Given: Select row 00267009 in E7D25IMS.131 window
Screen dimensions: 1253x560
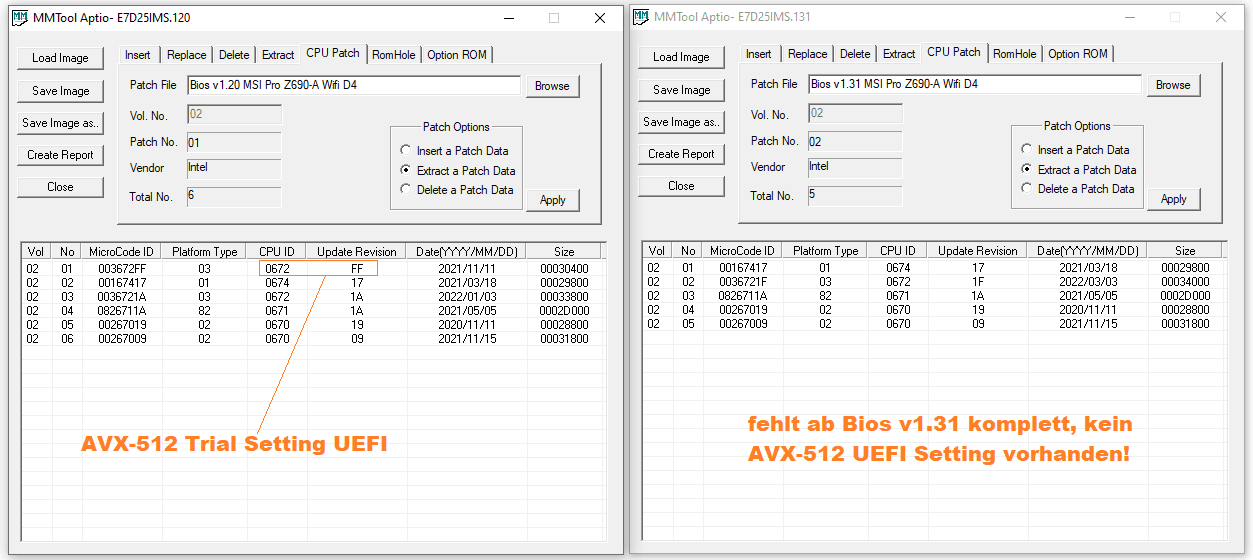Looking at the screenshot, I should click(934, 324).
